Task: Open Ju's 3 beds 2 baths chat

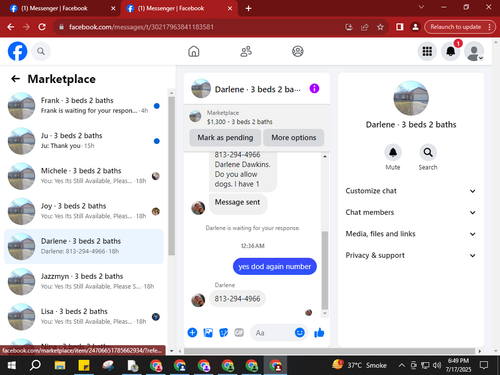Action: point(84,141)
